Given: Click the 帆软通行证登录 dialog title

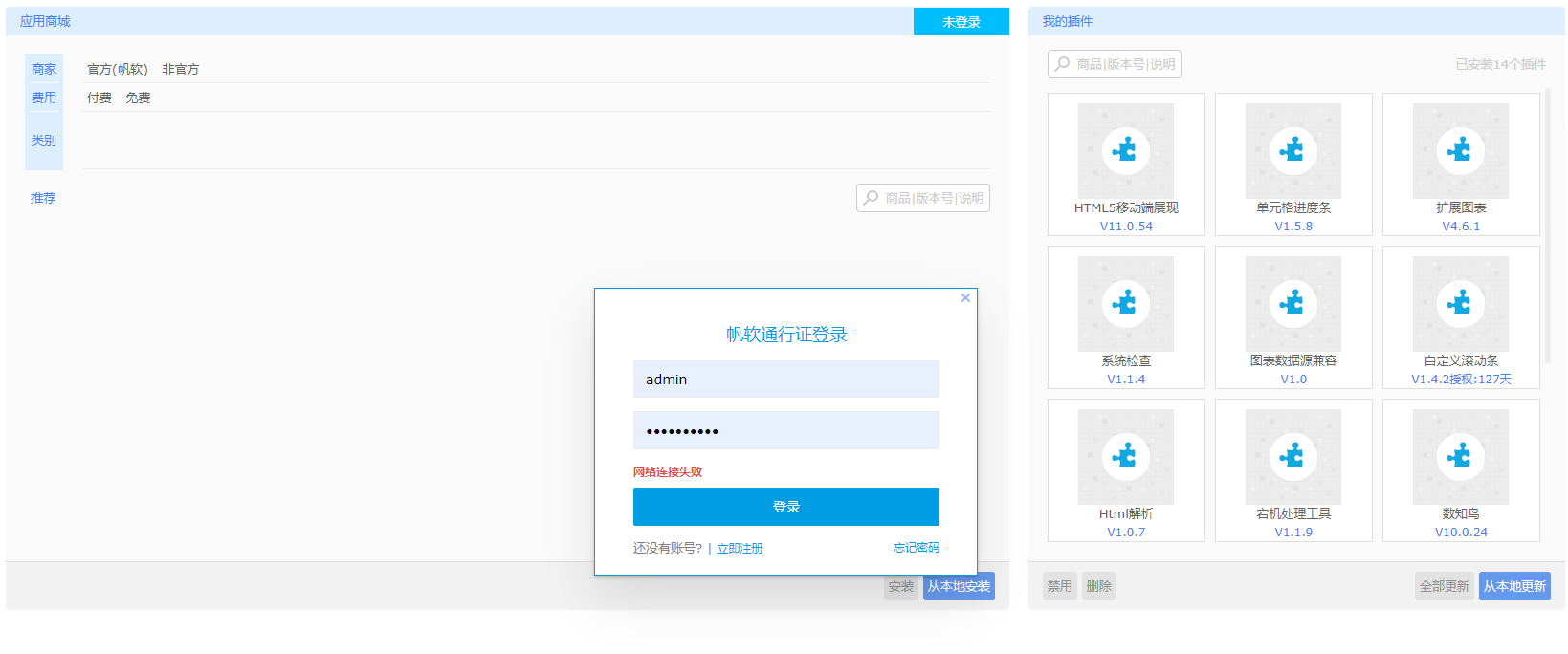Looking at the screenshot, I should pos(786,335).
